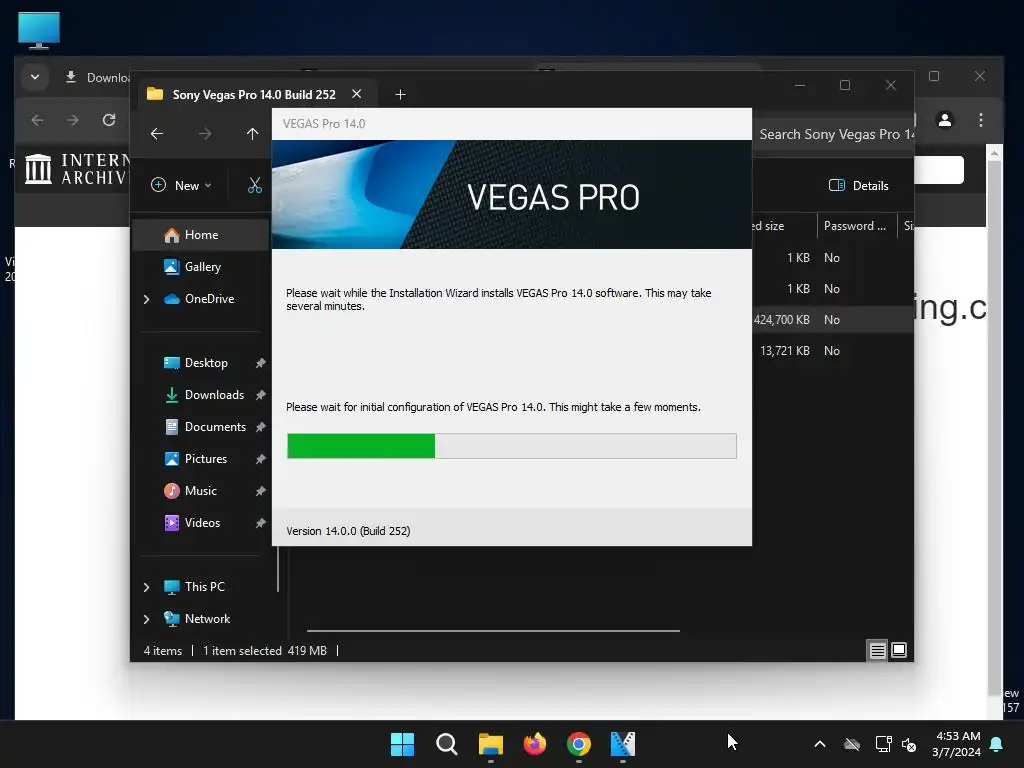Click the Internet Archive logo in browser
This screenshot has width=1024, height=768.
click(77, 169)
